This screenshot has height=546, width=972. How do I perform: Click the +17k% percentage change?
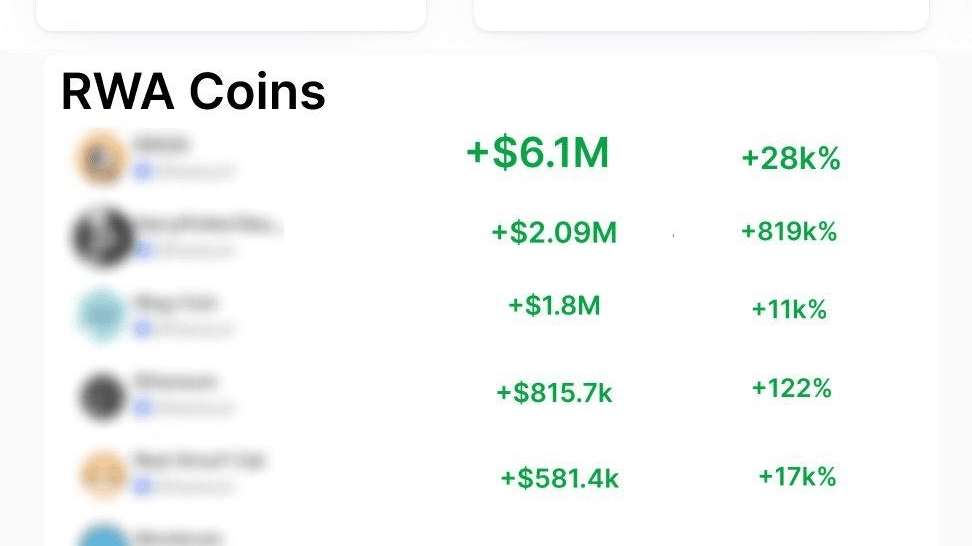point(796,476)
